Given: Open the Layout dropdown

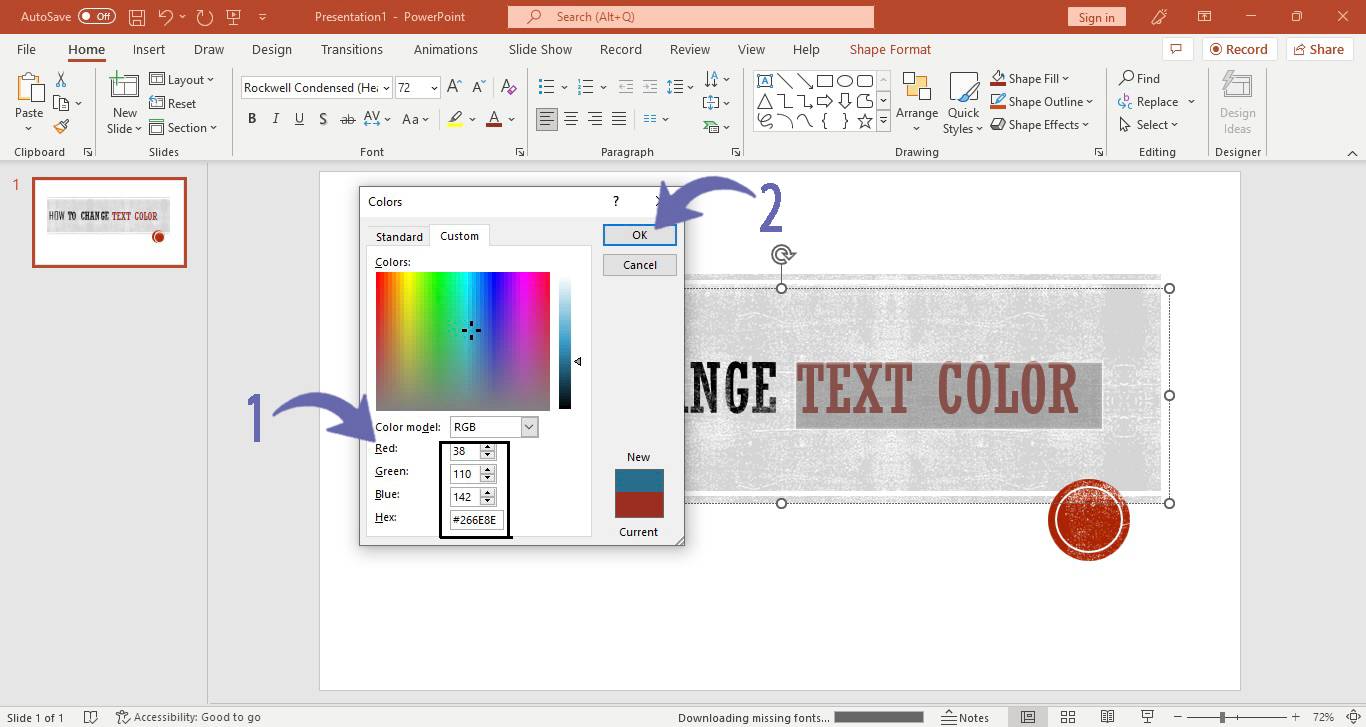Looking at the screenshot, I should (182, 79).
